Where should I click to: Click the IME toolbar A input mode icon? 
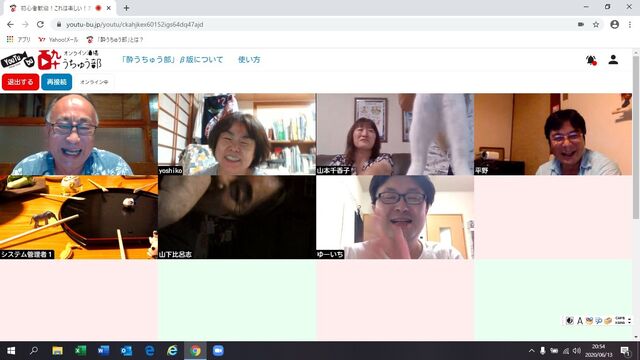580,321
